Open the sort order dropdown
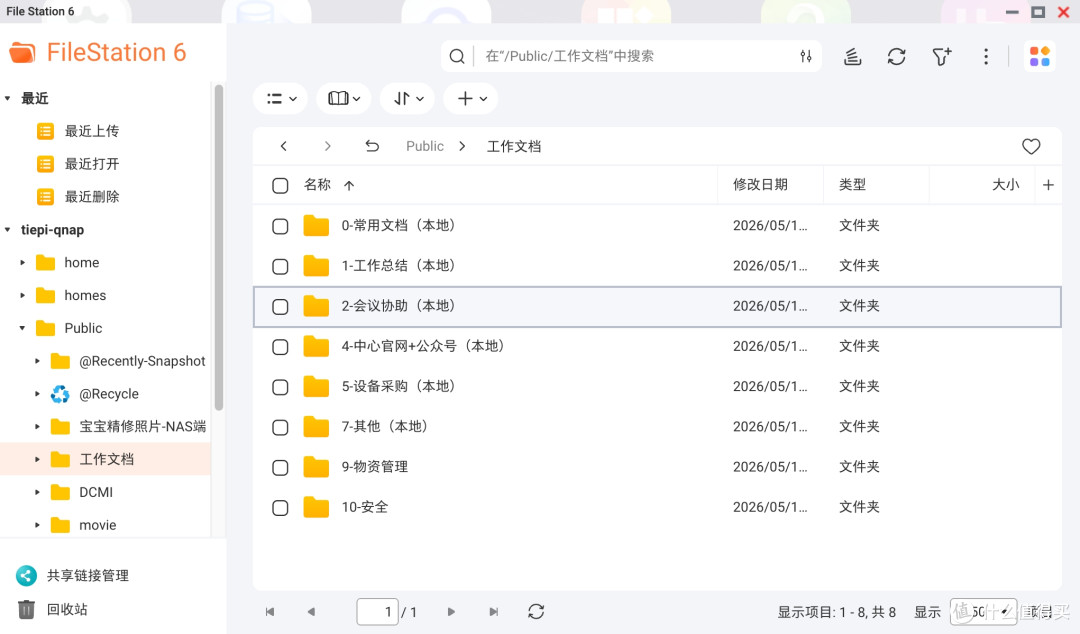Image resolution: width=1080 pixels, height=634 pixels. pos(408,99)
